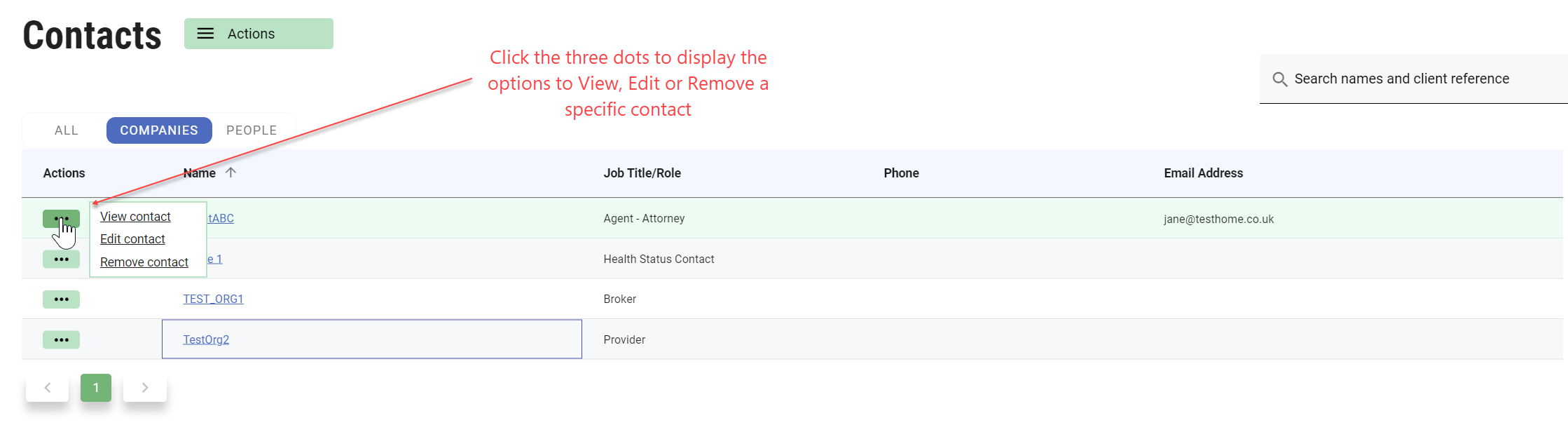Image resolution: width=1568 pixels, height=432 pixels.
Task: Open the TEST_ORG1 contact link
Action: [213, 299]
